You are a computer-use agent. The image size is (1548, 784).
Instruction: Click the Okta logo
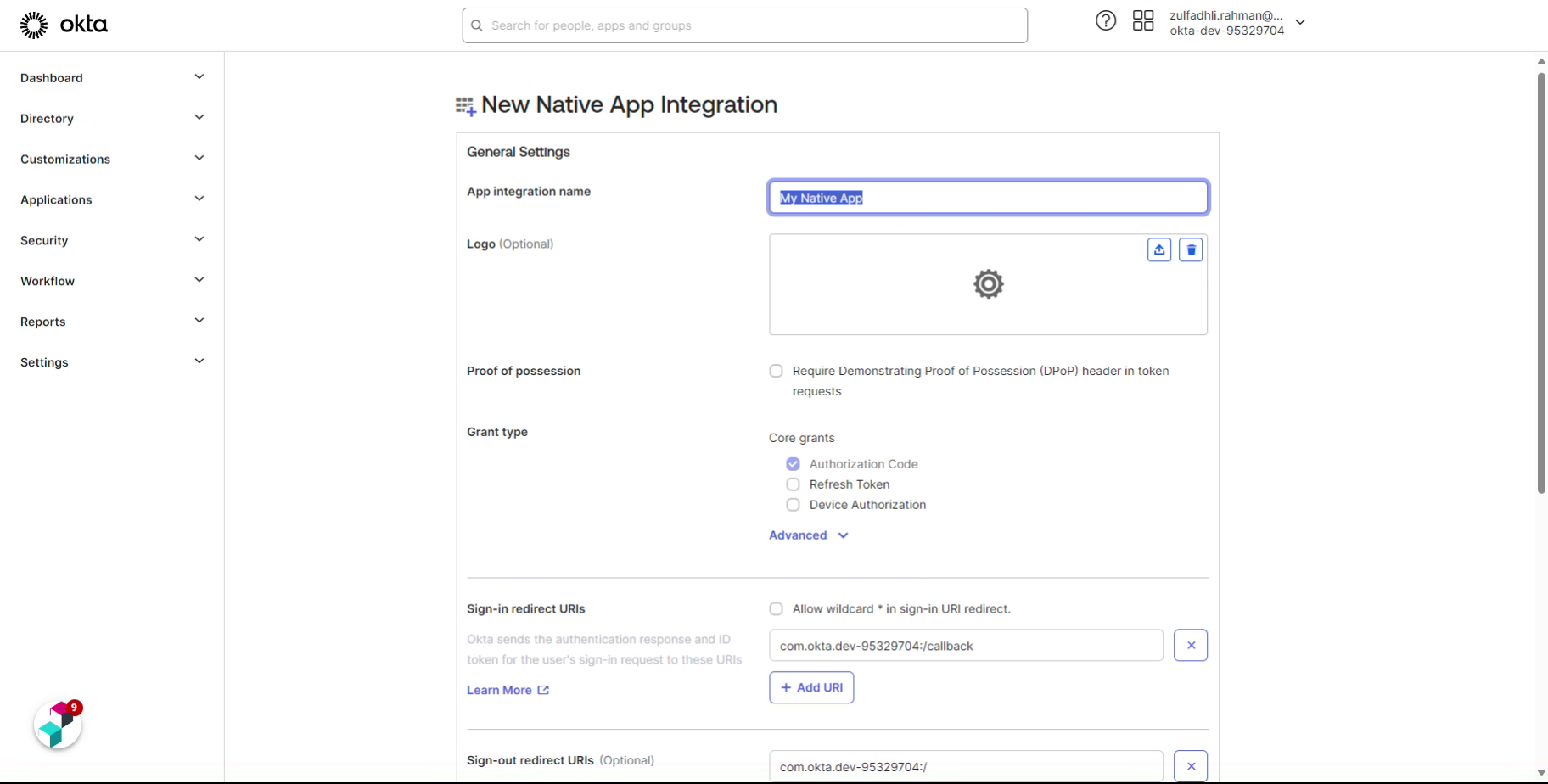point(64,25)
